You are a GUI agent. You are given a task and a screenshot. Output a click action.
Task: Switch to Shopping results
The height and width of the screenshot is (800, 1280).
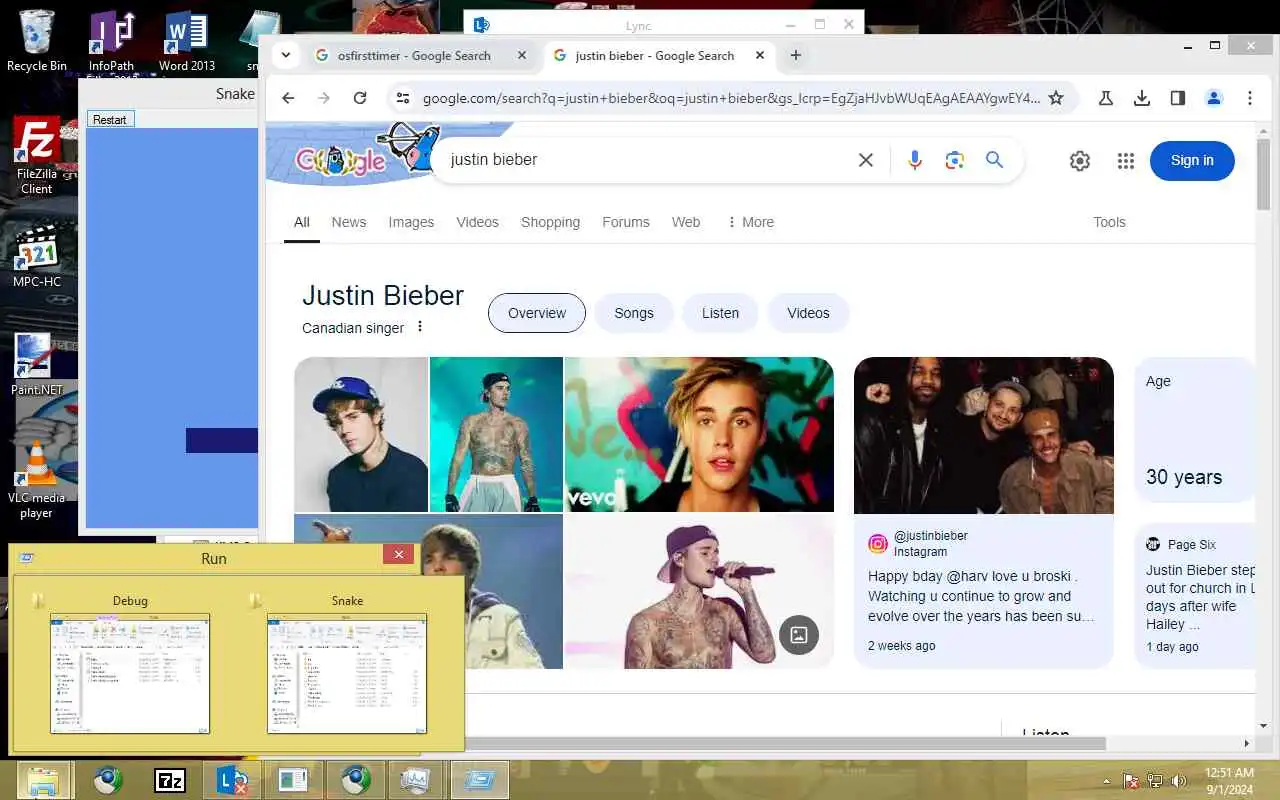point(550,222)
